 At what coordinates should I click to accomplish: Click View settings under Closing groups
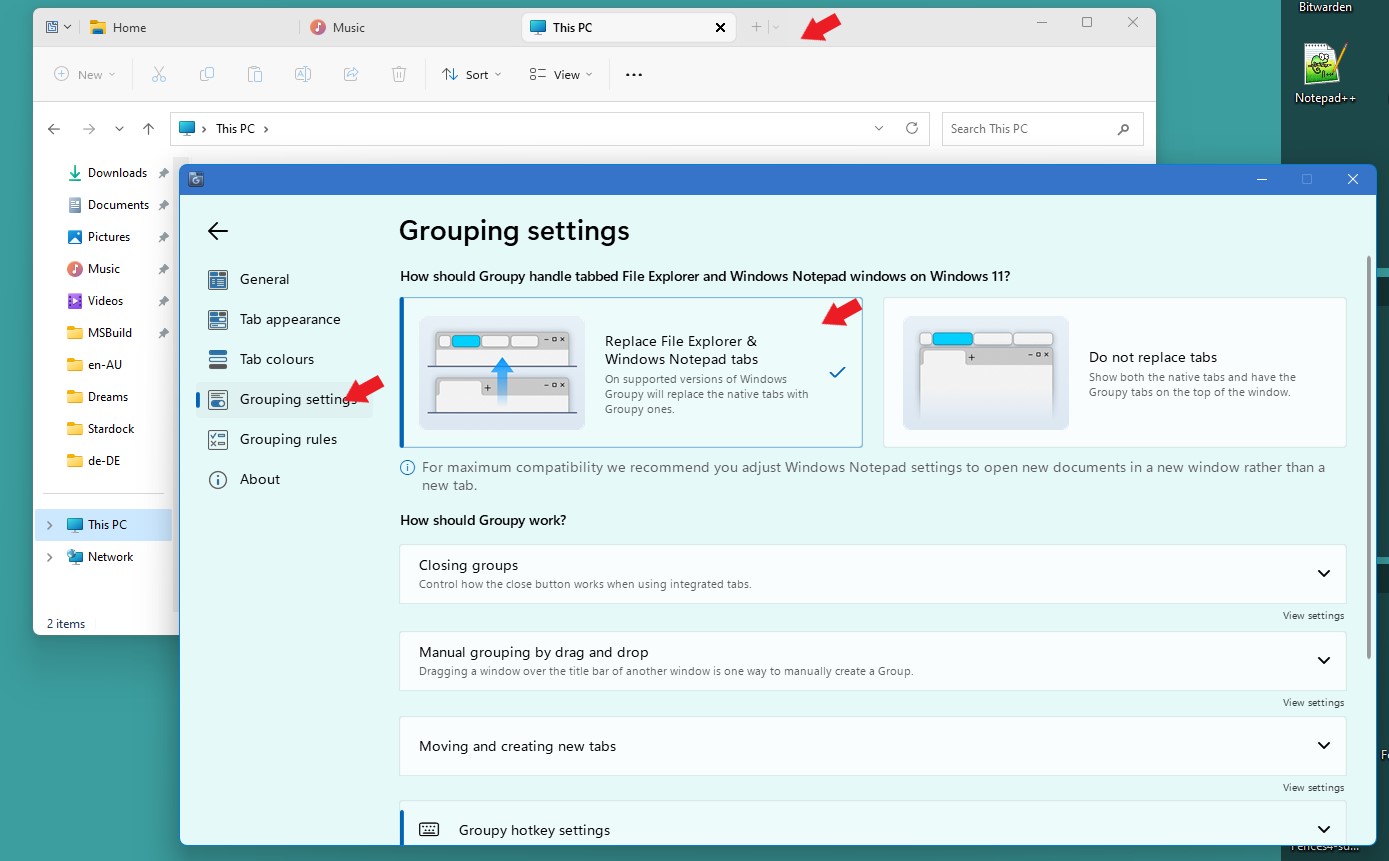pos(1313,616)
